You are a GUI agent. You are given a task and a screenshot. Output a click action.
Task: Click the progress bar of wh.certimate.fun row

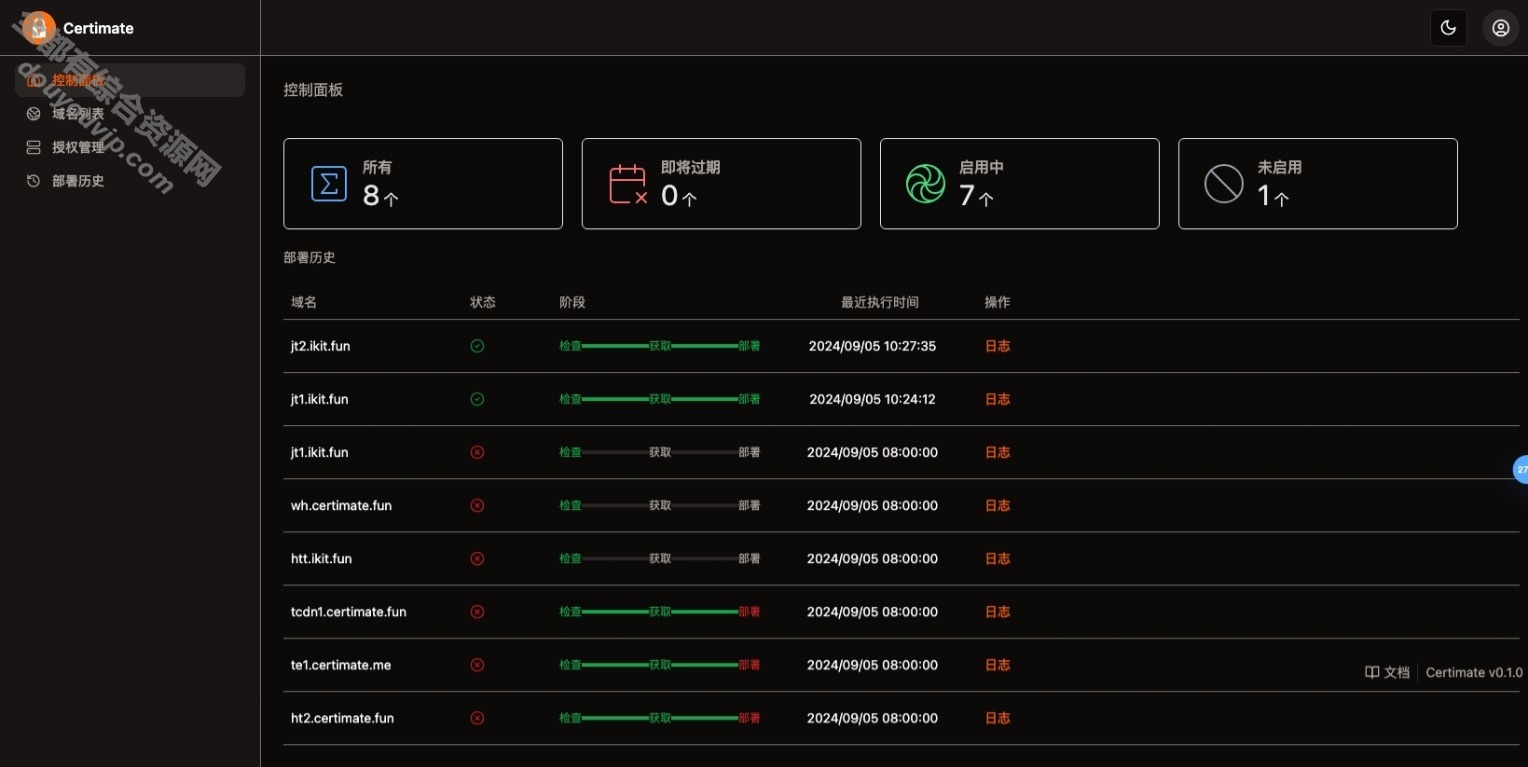tap(660, 505)
